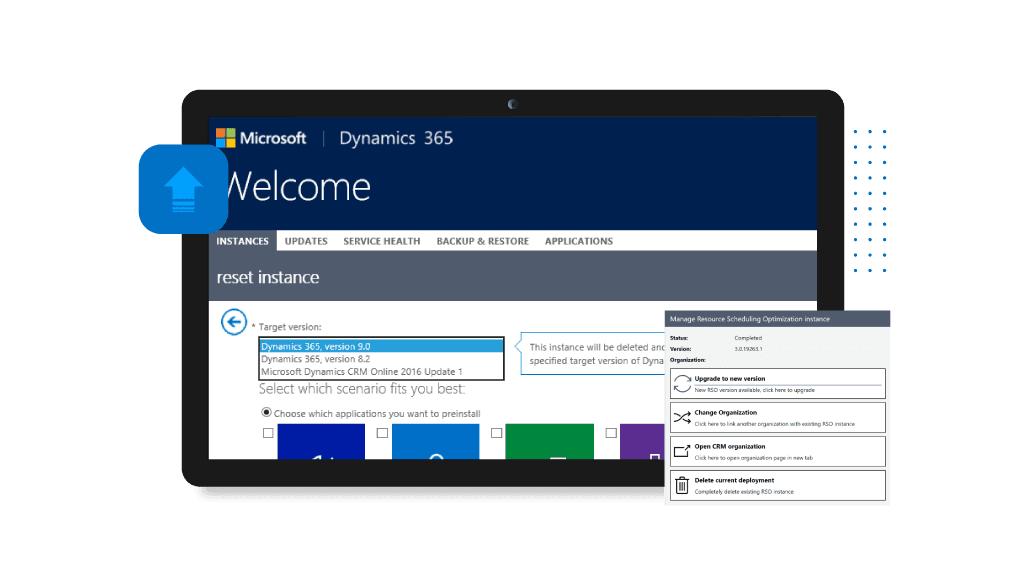Pick Dynamics 365, version 8.2 from list

tap(380, 358)
